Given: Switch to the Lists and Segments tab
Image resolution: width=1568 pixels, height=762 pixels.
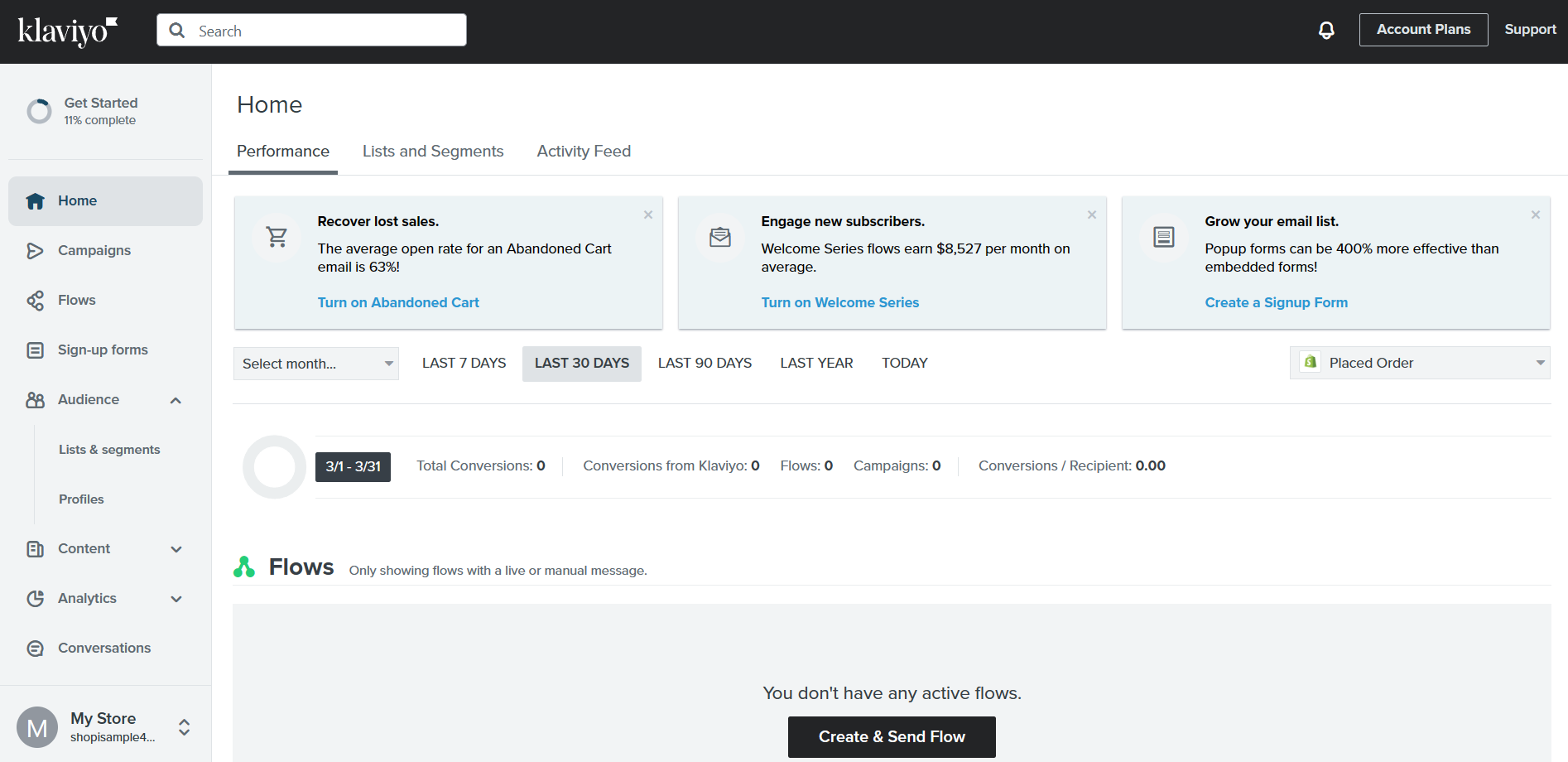Looking at the screenshot, I should pyautogui.click(x=433, y=152).
